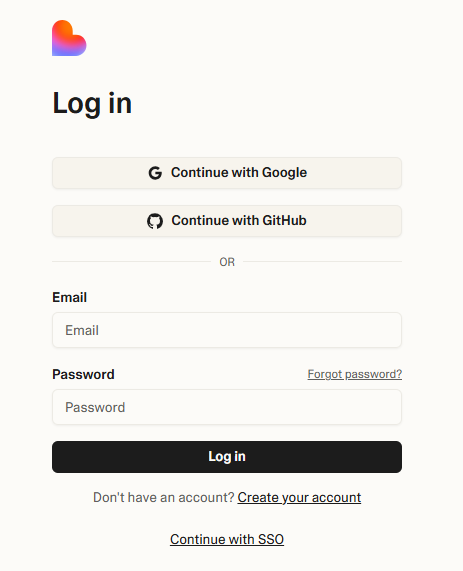Click the OR divider text
This screenshot has width=463, height=571.
(227, 262)
